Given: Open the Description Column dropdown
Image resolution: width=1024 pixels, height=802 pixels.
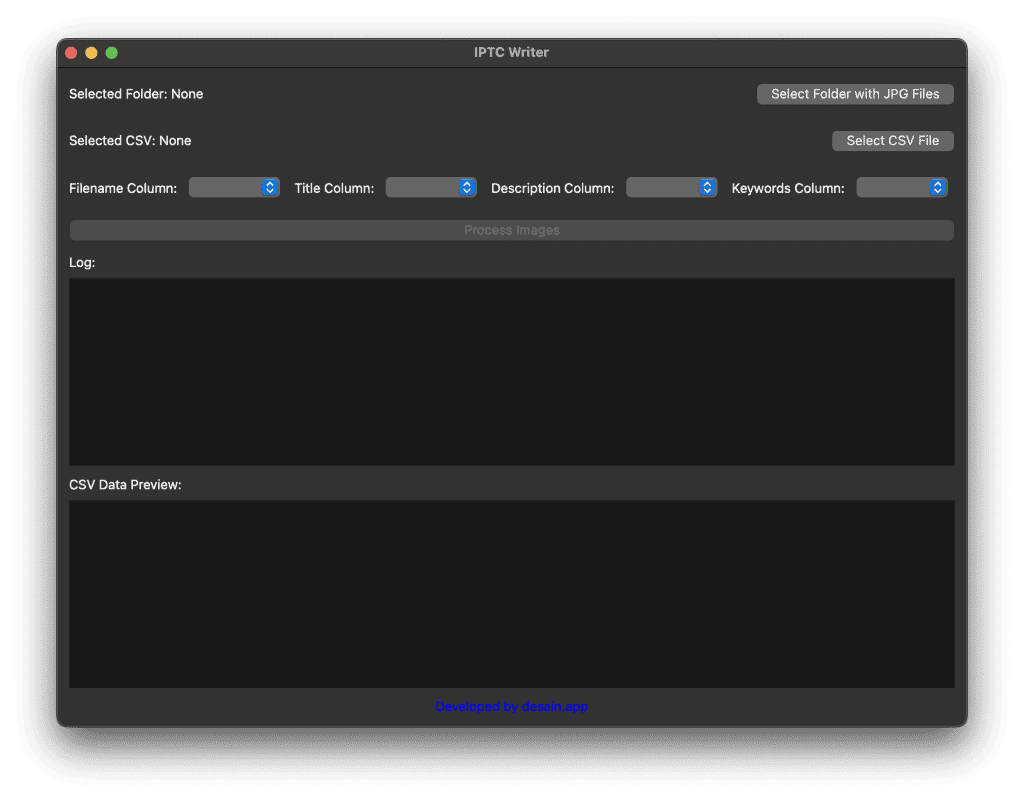Looking at the screenshot, I should click(x=671, y=187).
